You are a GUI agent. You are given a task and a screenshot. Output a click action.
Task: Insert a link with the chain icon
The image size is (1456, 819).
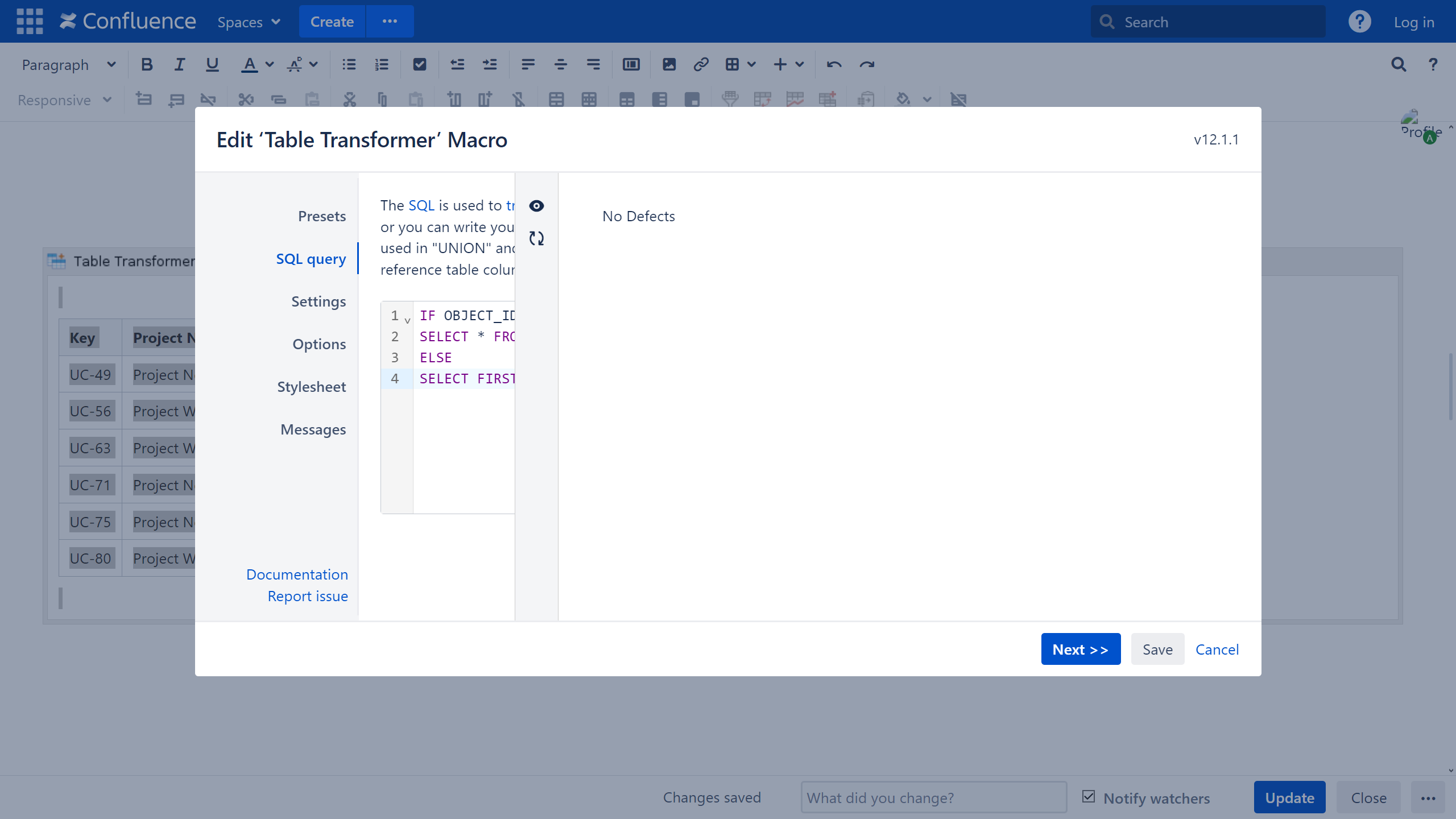[701, 64]
